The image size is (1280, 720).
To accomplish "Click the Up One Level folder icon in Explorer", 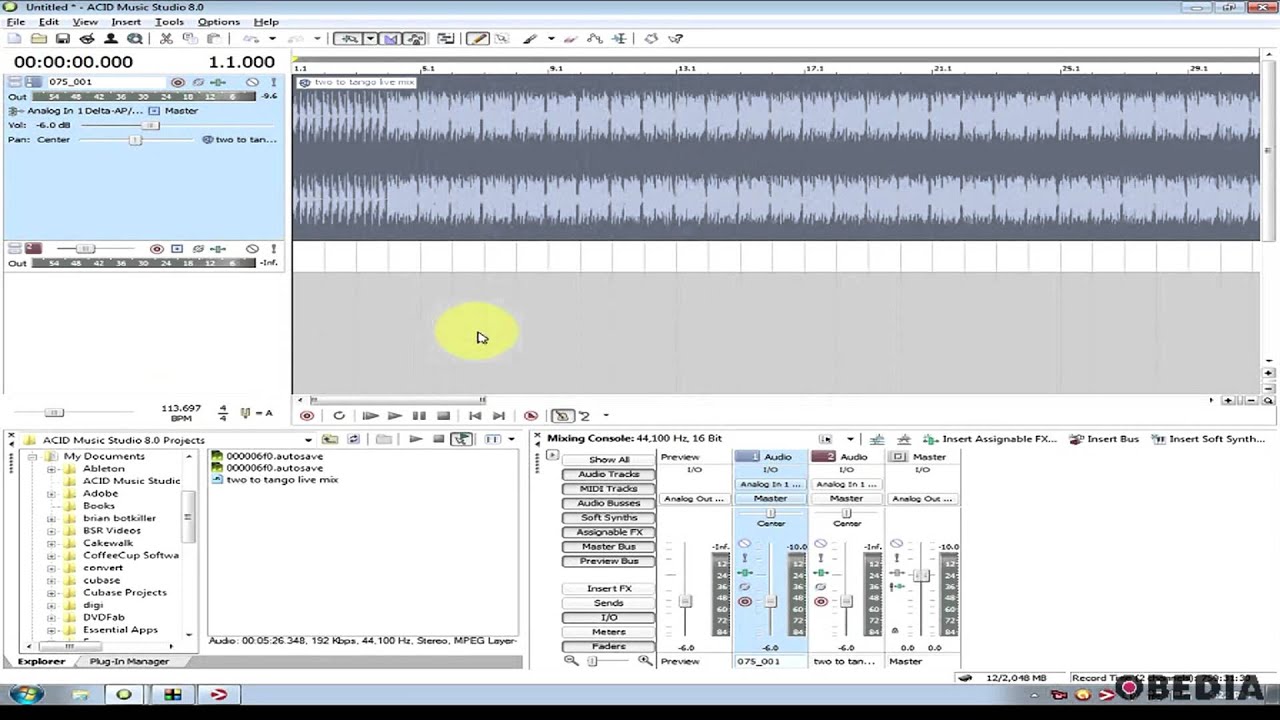I will [x=329, y=439].
